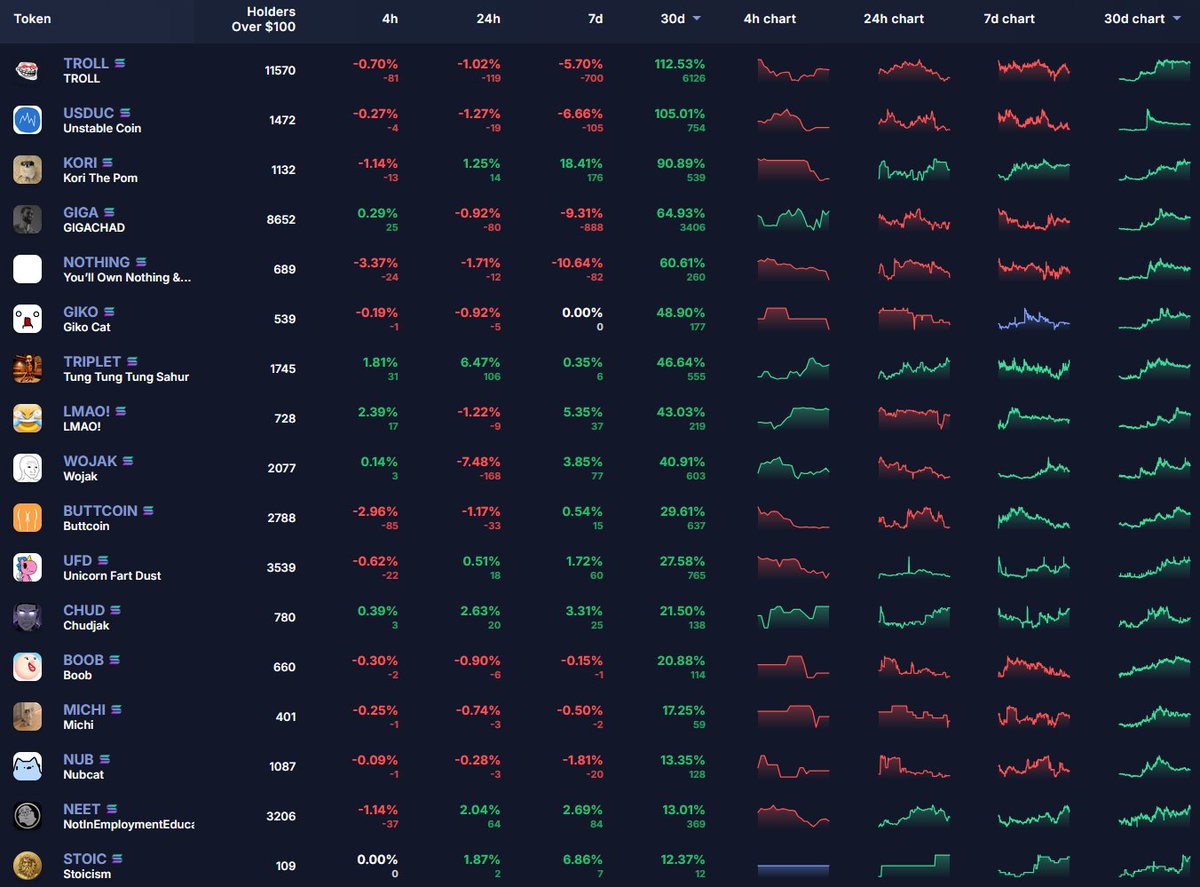Viewport: 1200px width, 887px height.
Task: Sort by Holders Over $100 header
Action: [263, 19]
